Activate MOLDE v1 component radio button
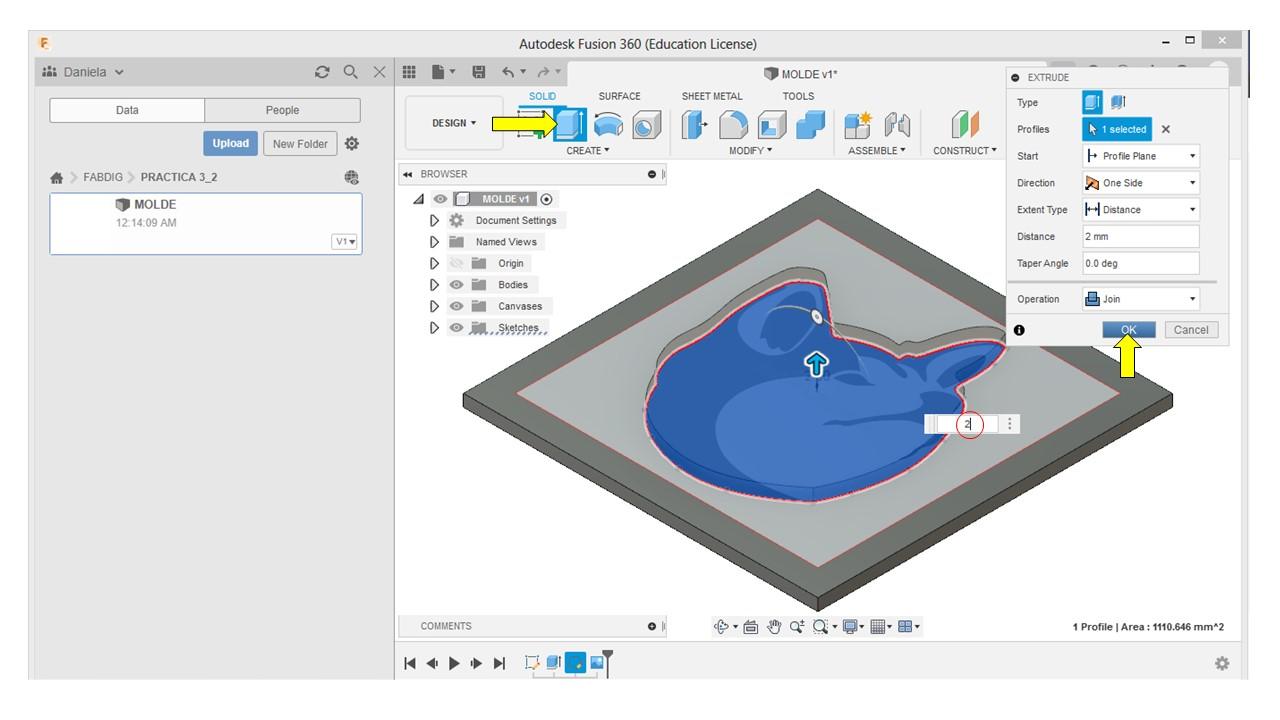Screen dimensions: 1280x720 [x=546, y=199]
